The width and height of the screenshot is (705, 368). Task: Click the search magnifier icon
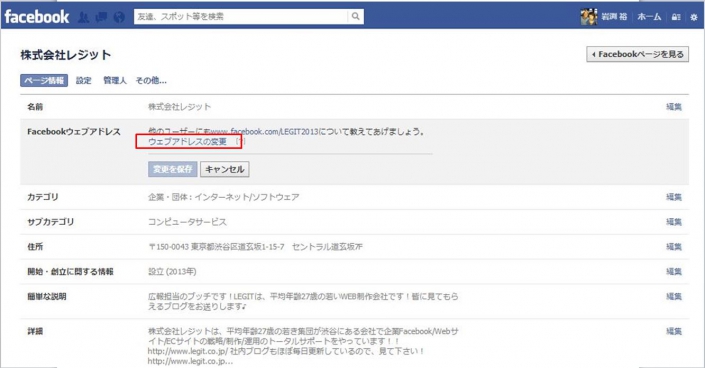tap(355, 17)
